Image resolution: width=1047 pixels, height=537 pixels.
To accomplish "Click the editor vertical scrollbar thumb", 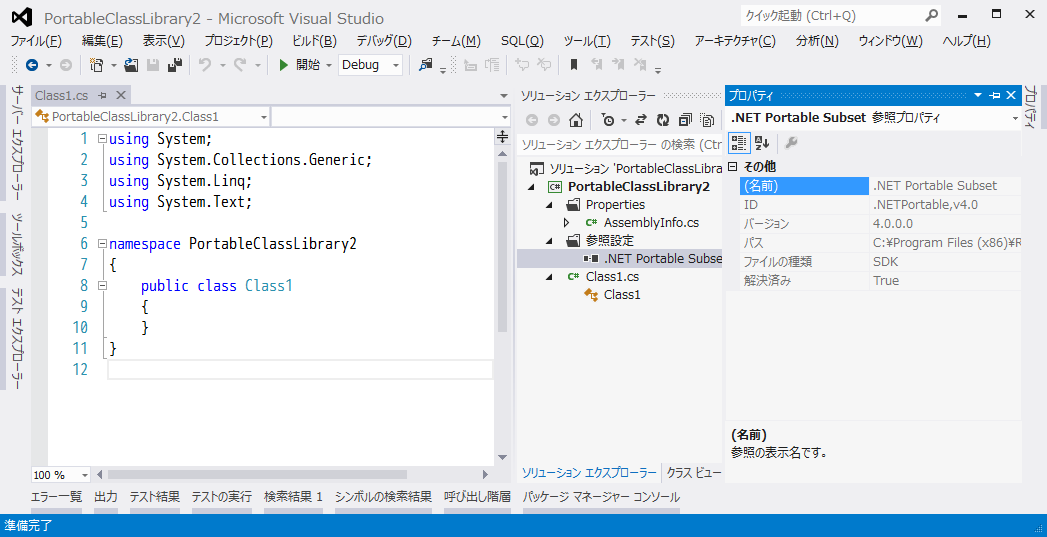I will (x=502, y=246).
